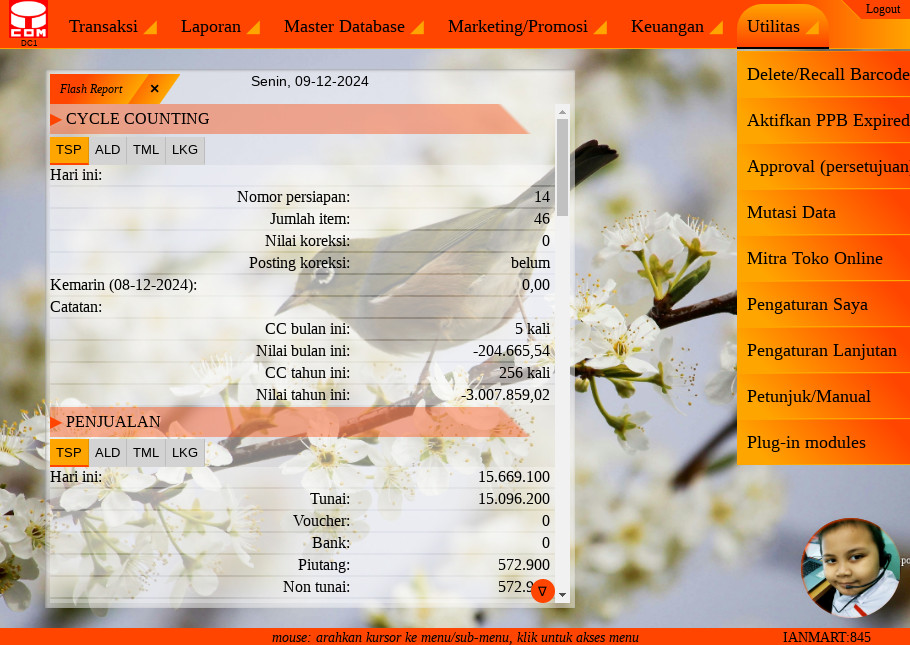
Task: Click the orange round down-triangle button
Action: click(x=542, y=591)
